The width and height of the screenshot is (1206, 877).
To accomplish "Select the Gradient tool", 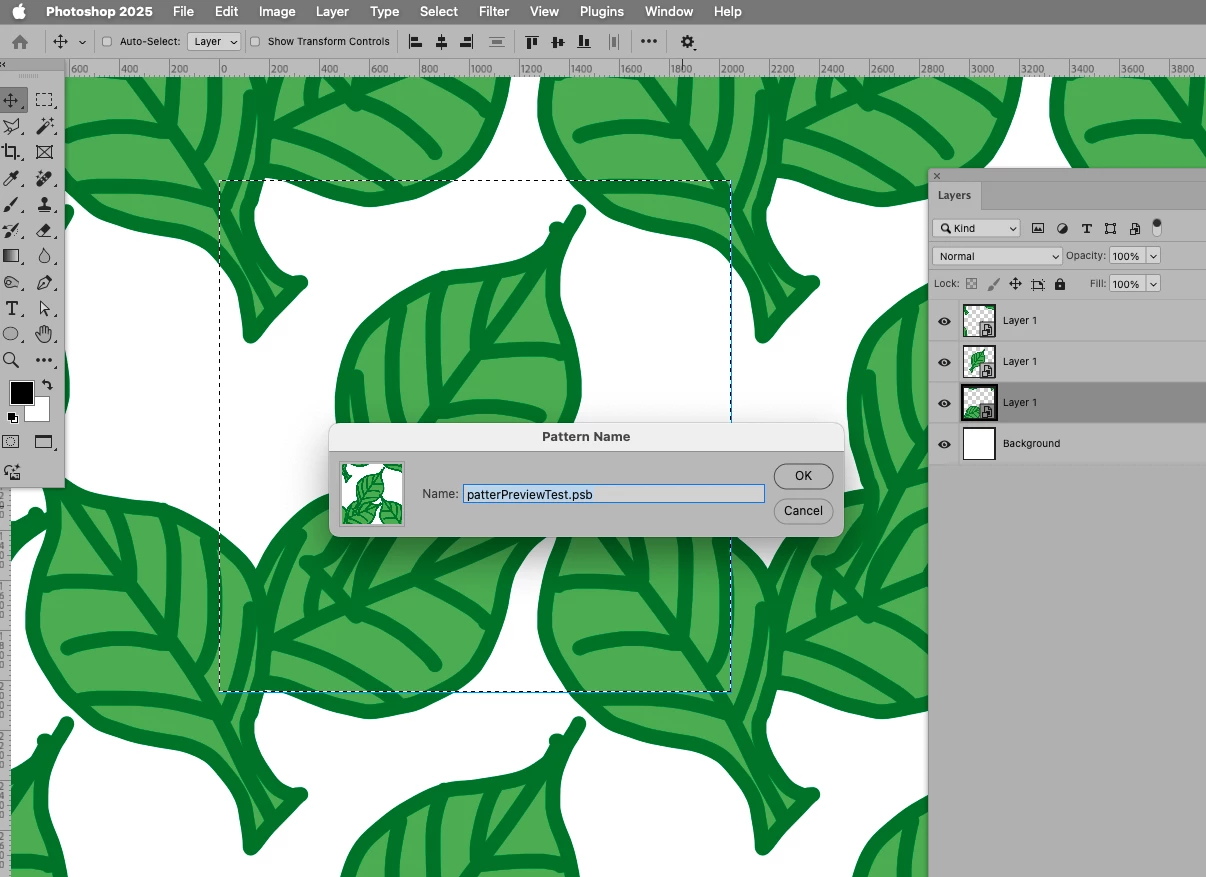I will [12, 256].
